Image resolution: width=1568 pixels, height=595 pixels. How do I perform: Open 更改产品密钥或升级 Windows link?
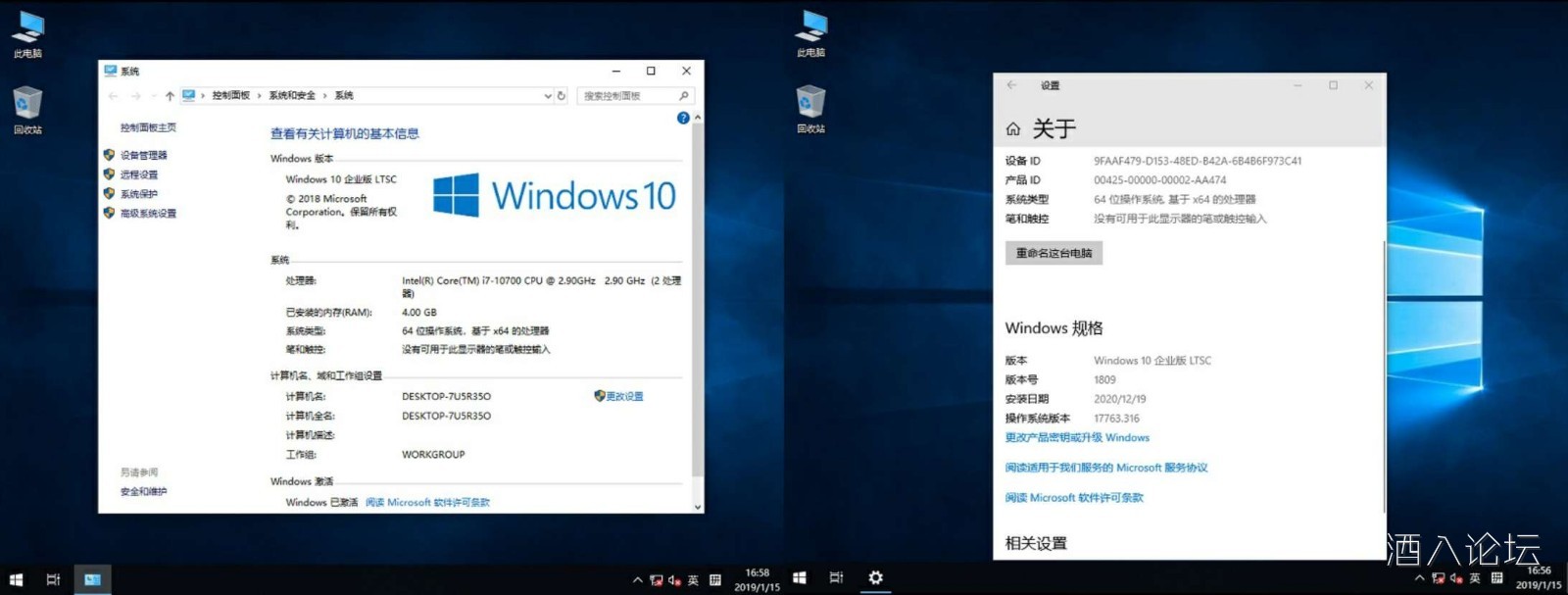(x=1077, y=438)
